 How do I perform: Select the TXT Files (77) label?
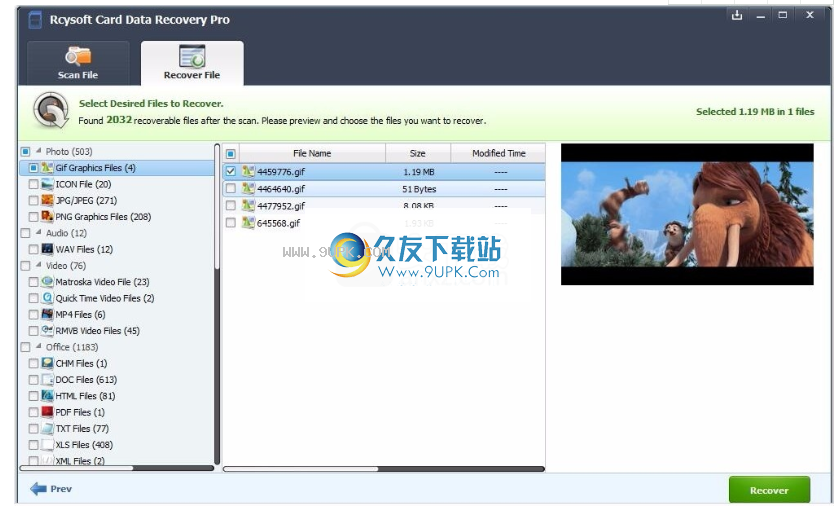pyautogui.click(x=82, y=428)
